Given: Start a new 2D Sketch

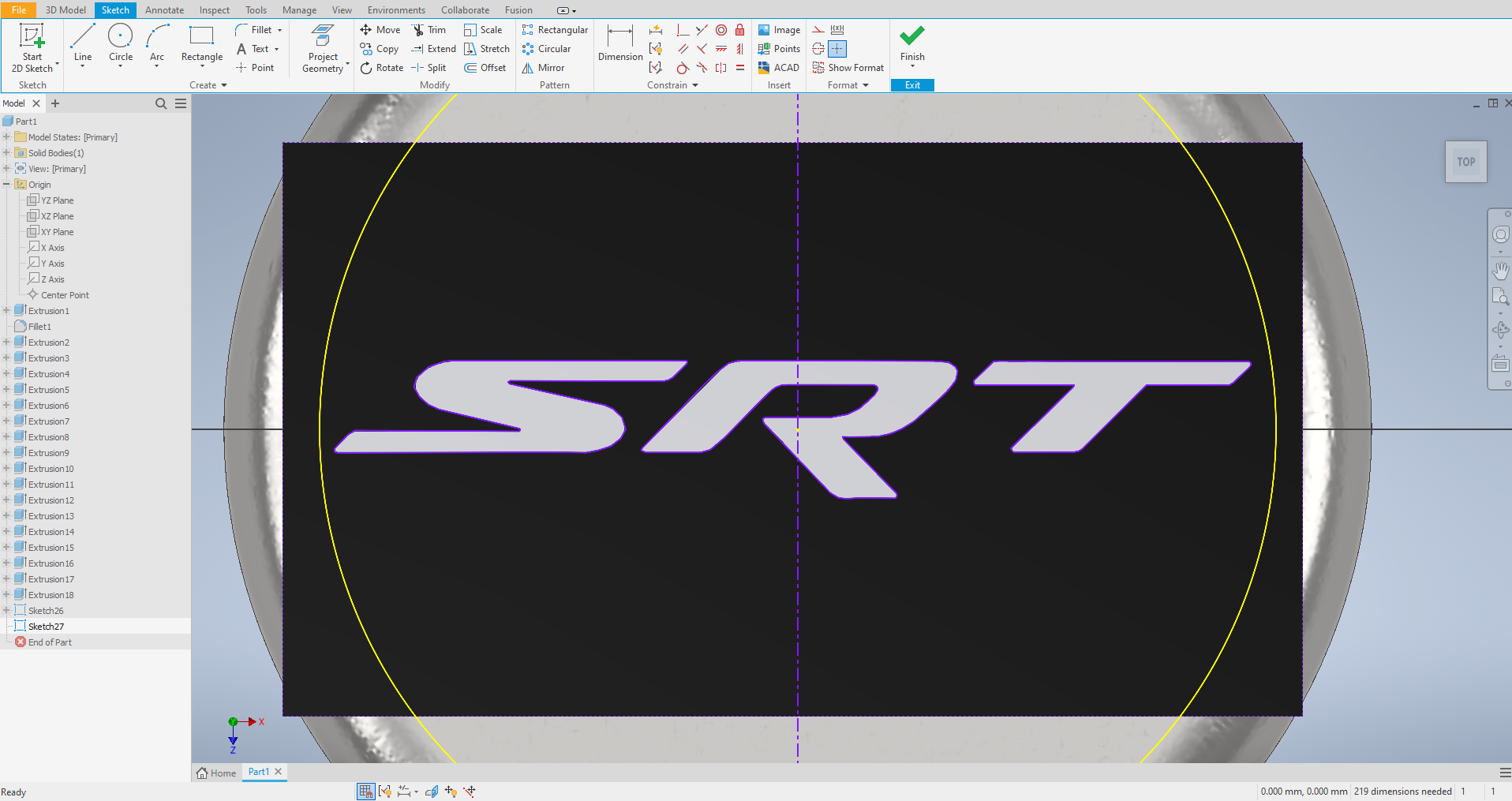Looking at the screenshot, I should tap(32, 47).
